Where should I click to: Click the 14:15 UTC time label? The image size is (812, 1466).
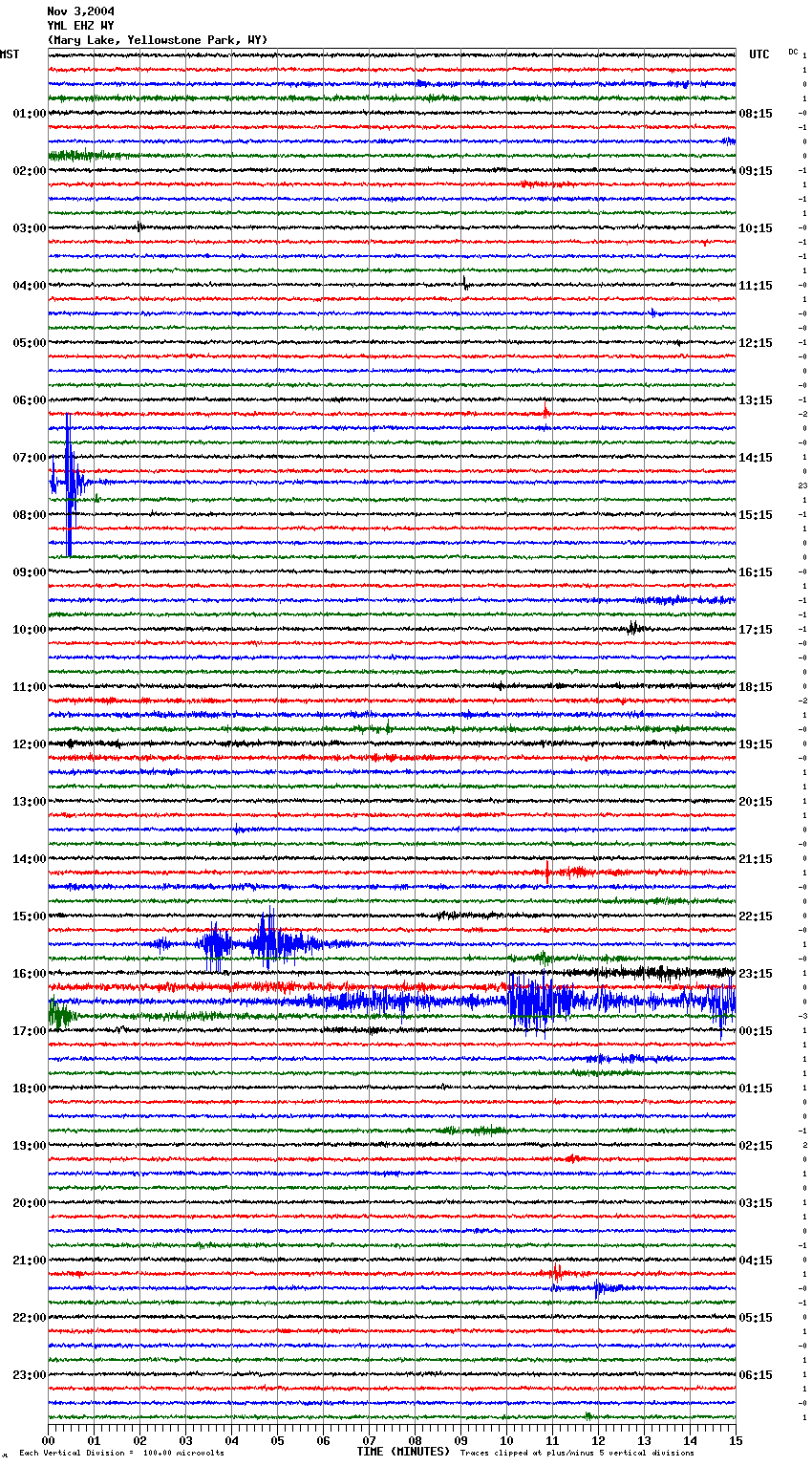756,458
